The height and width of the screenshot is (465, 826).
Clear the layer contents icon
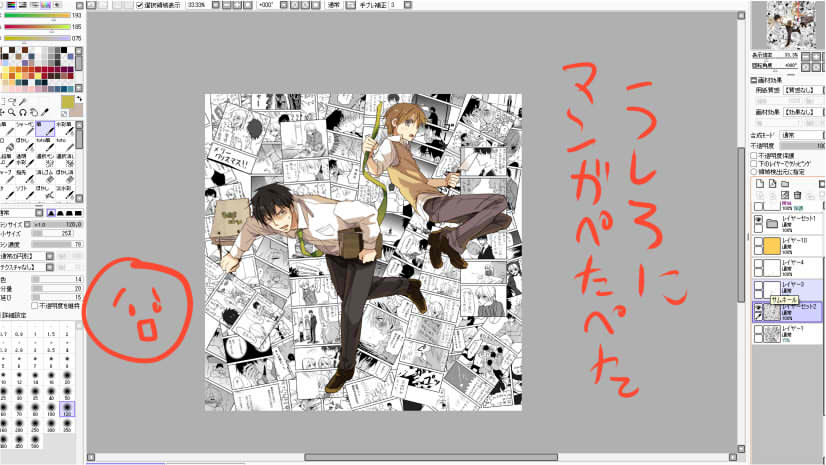click(x=785, y=195)
